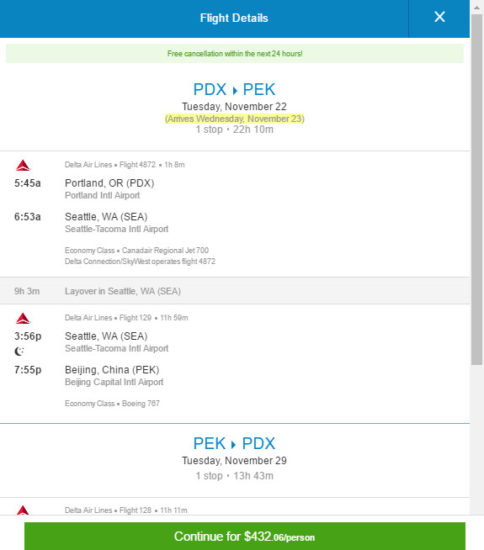Close the Flight Details dialog
The height and width of the screenshot is (550, 484).
tap(439, 17)
